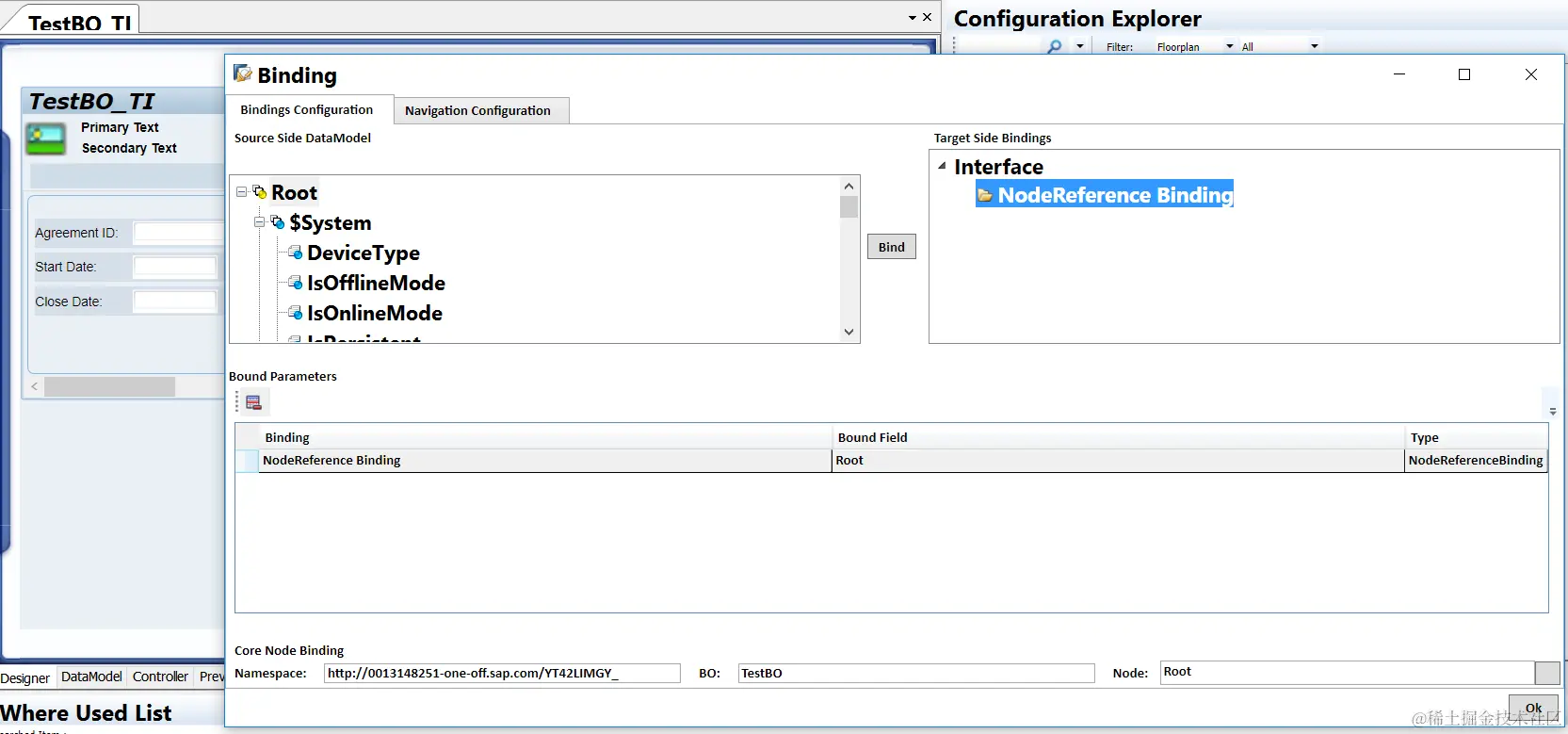Collapse the Interface node in target bindings
The width and height of the screenshot is (1568, 734).
[x=942, y=166]
